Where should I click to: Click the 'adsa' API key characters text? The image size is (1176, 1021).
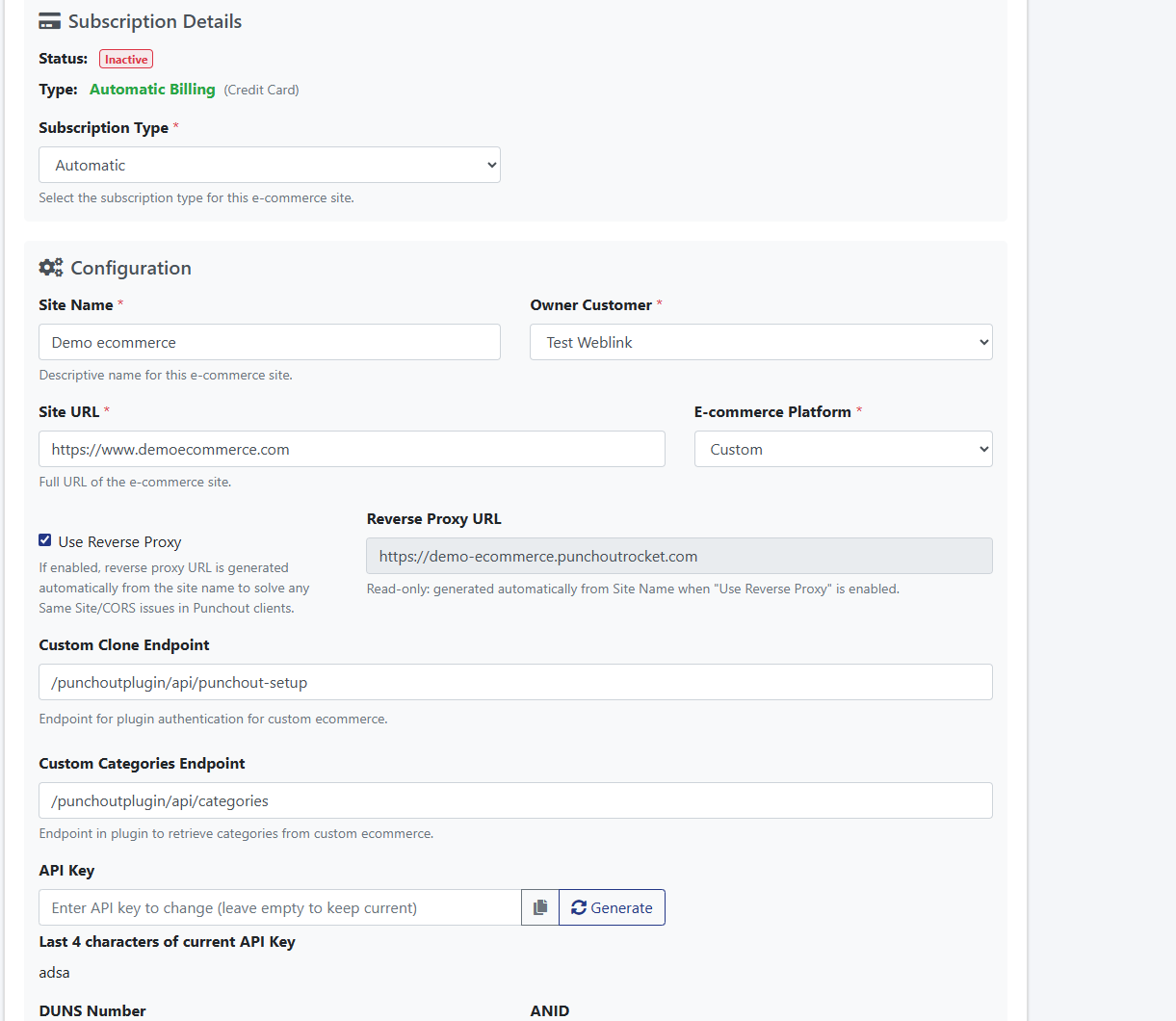(54, 973)
